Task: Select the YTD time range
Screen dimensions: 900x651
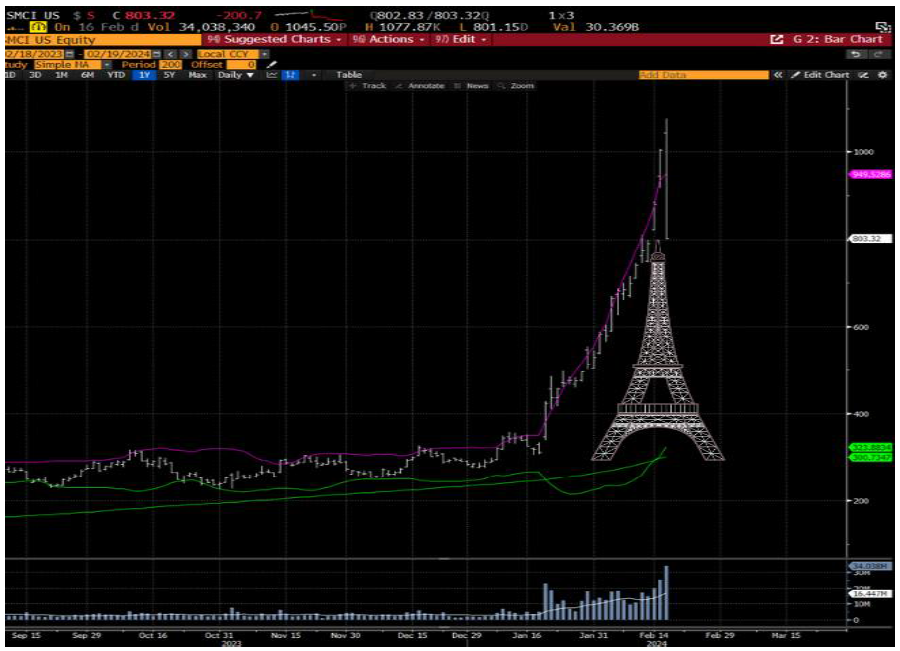Action: (116, 75)
